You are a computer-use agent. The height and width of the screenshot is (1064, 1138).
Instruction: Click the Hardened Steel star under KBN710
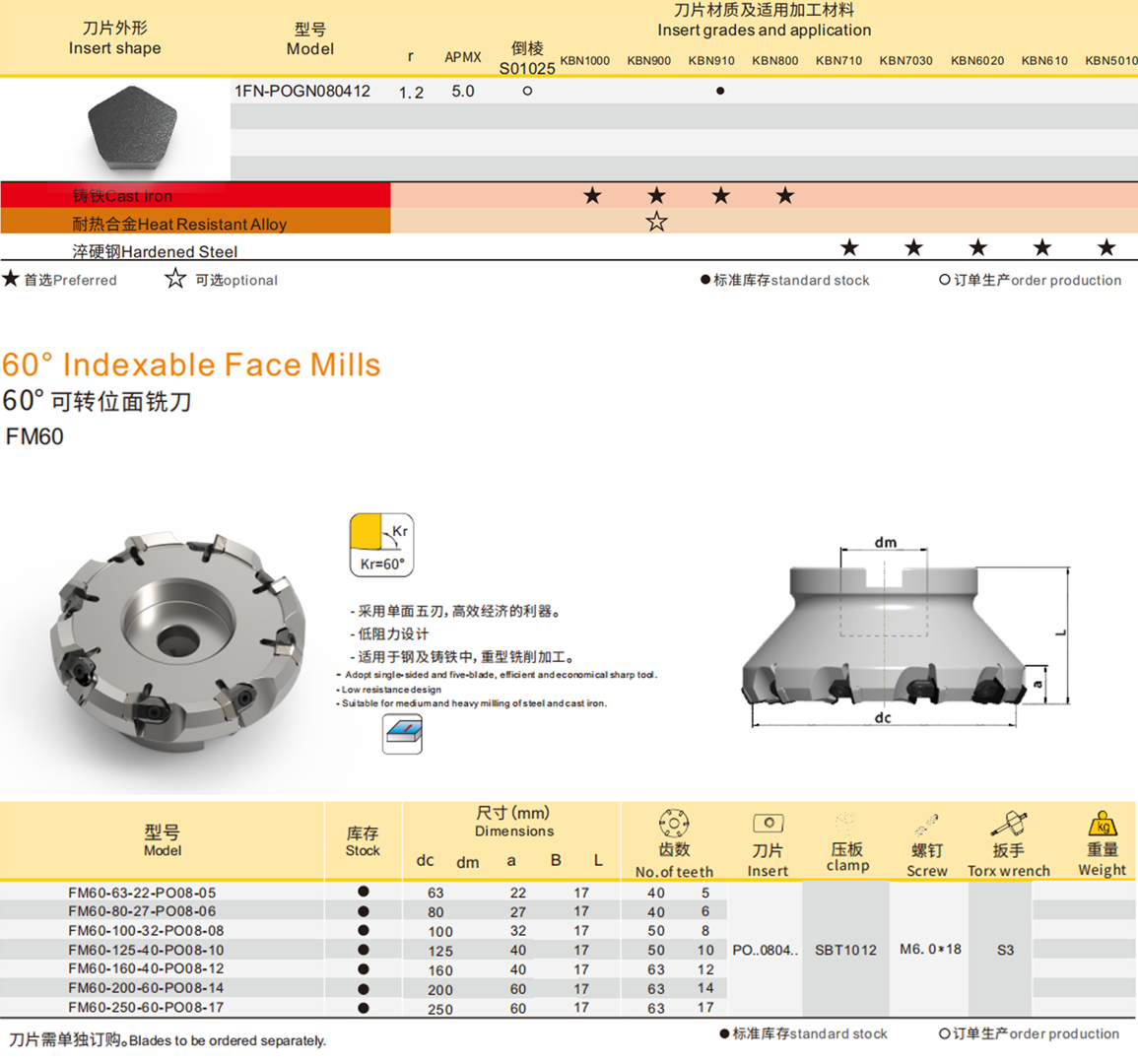tap(849, 247)
